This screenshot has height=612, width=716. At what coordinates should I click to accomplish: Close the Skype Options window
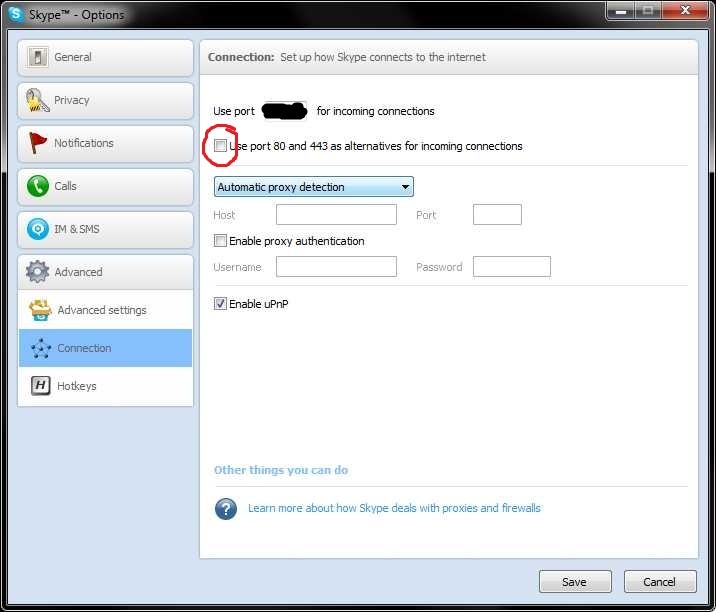685,10
